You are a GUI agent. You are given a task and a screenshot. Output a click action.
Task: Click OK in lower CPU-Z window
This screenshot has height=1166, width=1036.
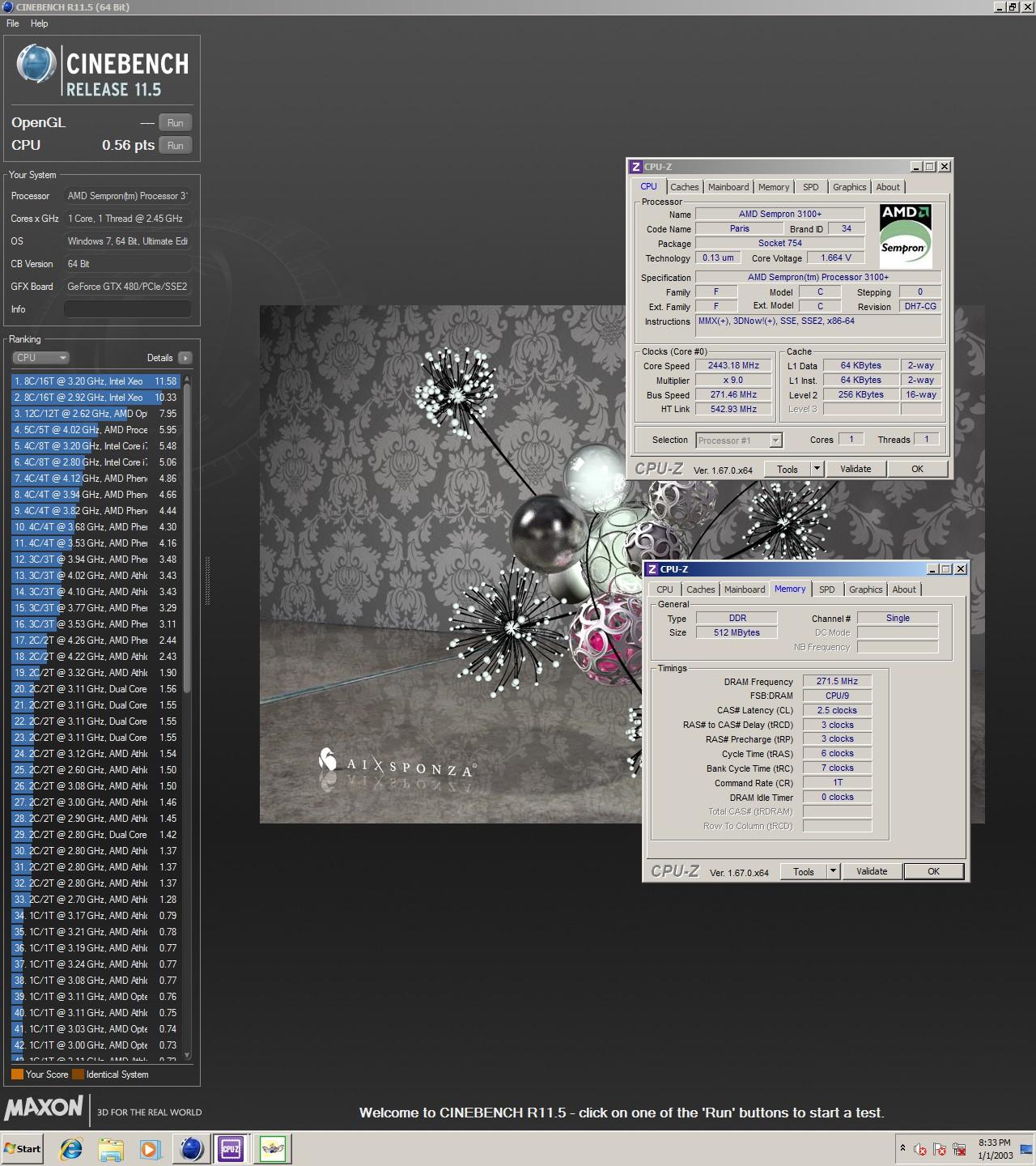[x=933, y=871]
